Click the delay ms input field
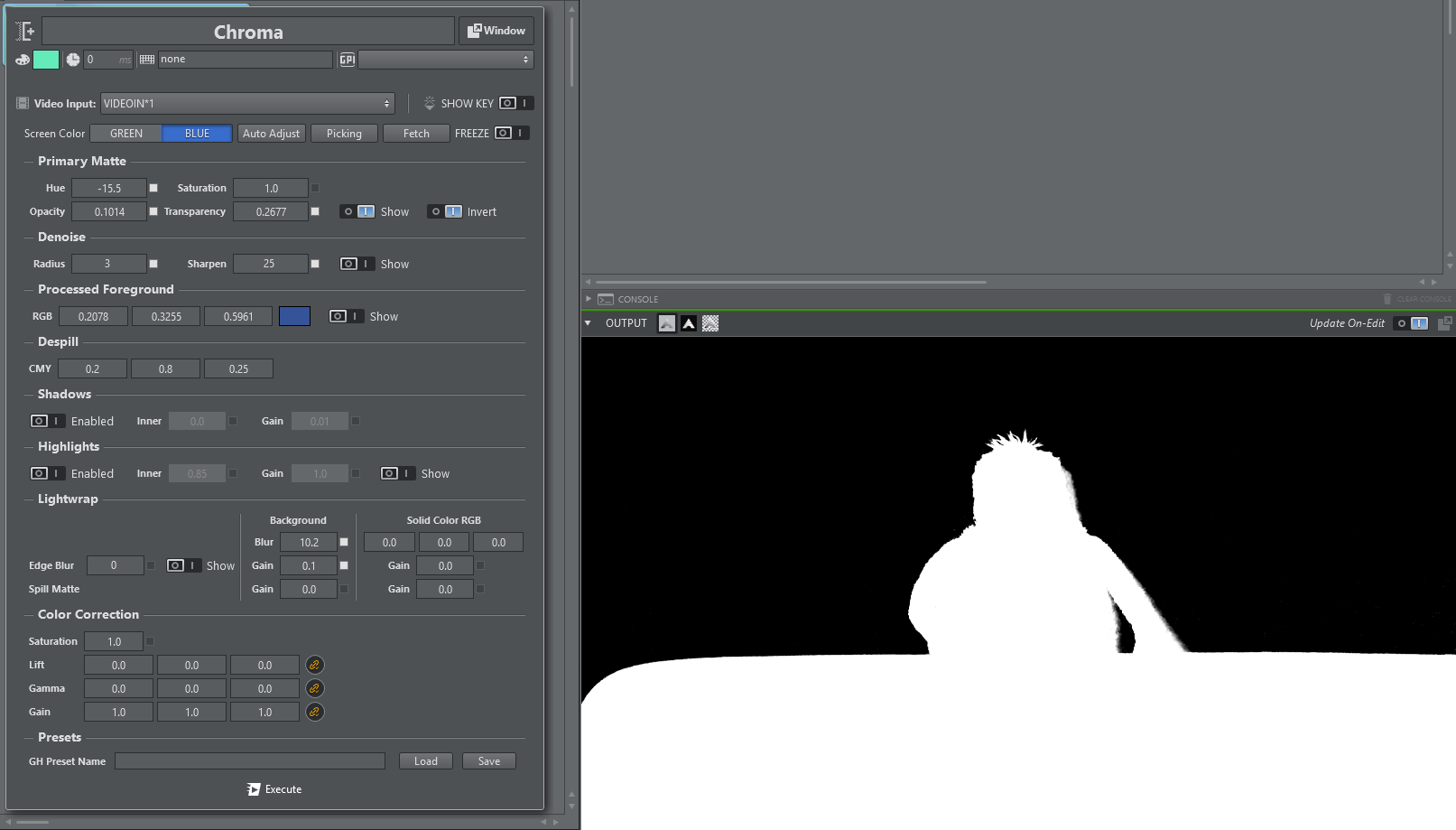1456x830 pixels. 108,60
